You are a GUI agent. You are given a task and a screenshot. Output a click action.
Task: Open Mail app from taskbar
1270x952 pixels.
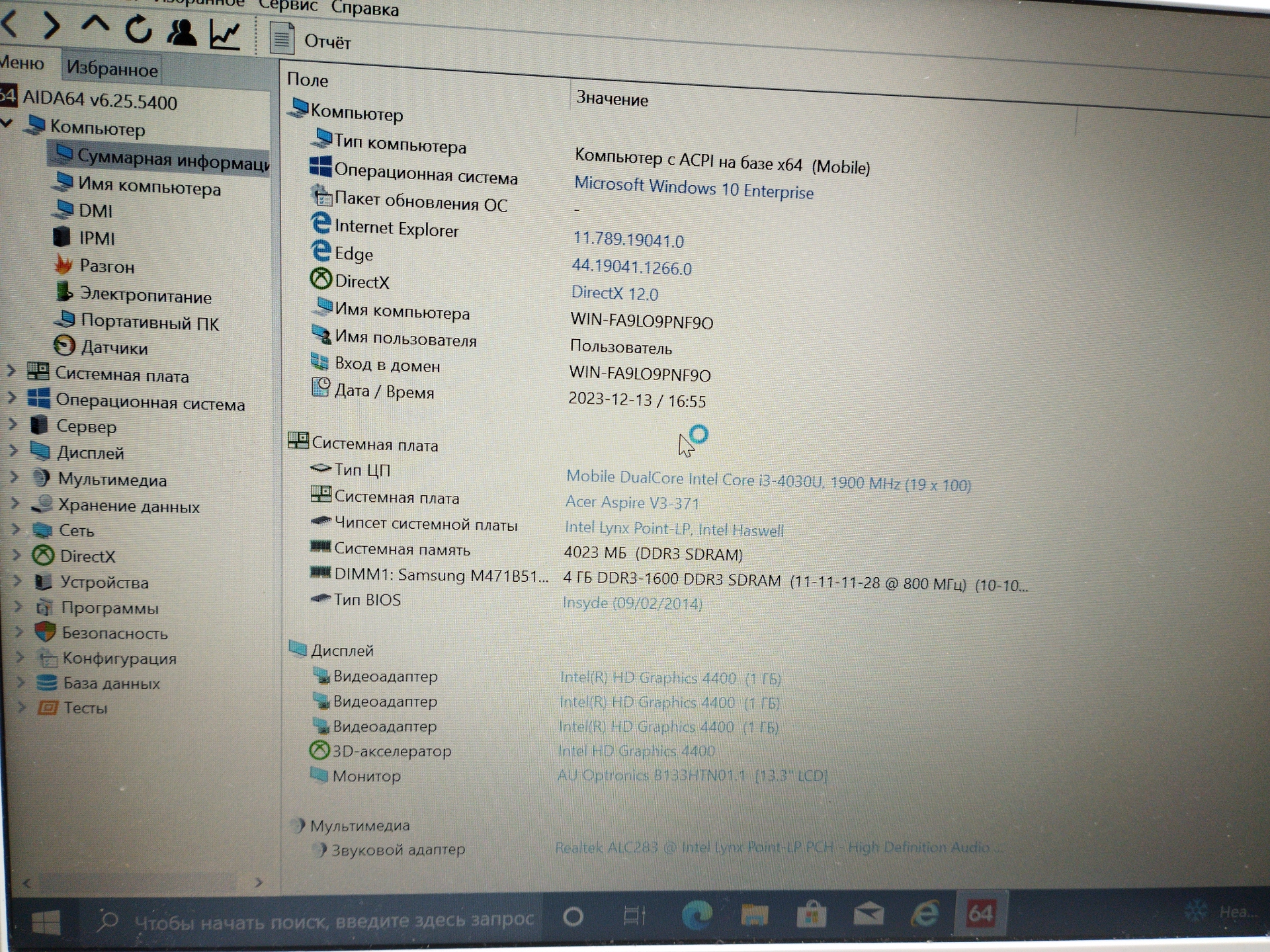(x=868, y=914)
